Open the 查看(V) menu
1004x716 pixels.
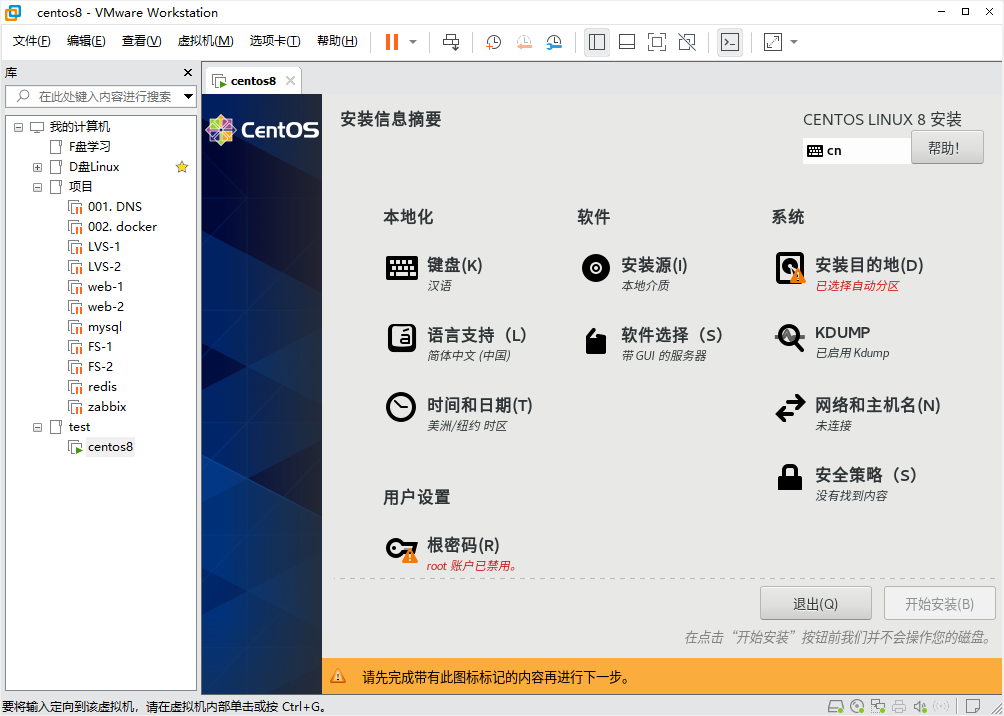pyautogui.click(x=142, y=41)
